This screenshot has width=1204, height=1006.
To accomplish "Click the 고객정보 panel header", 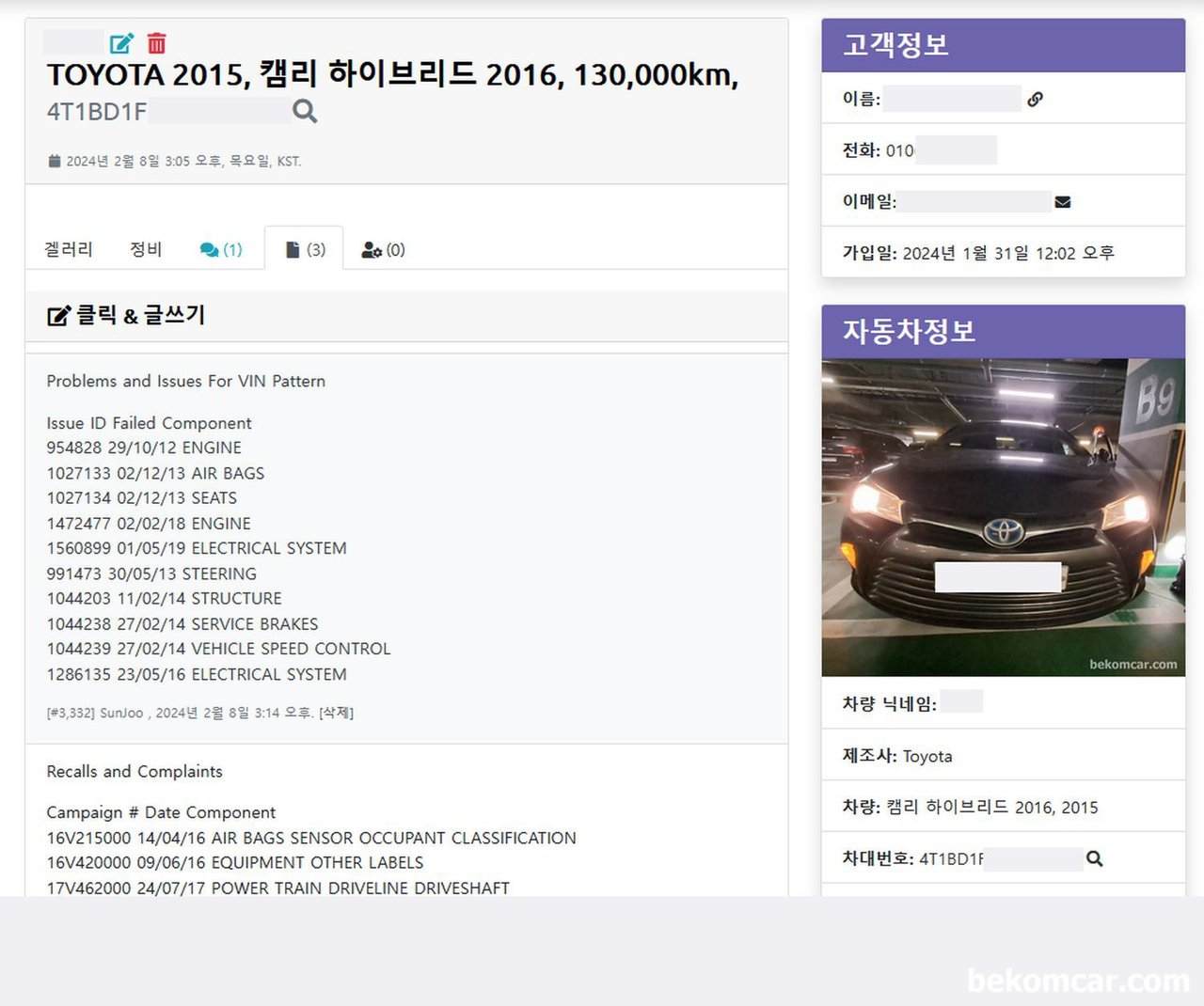I will coord(1003,45).
